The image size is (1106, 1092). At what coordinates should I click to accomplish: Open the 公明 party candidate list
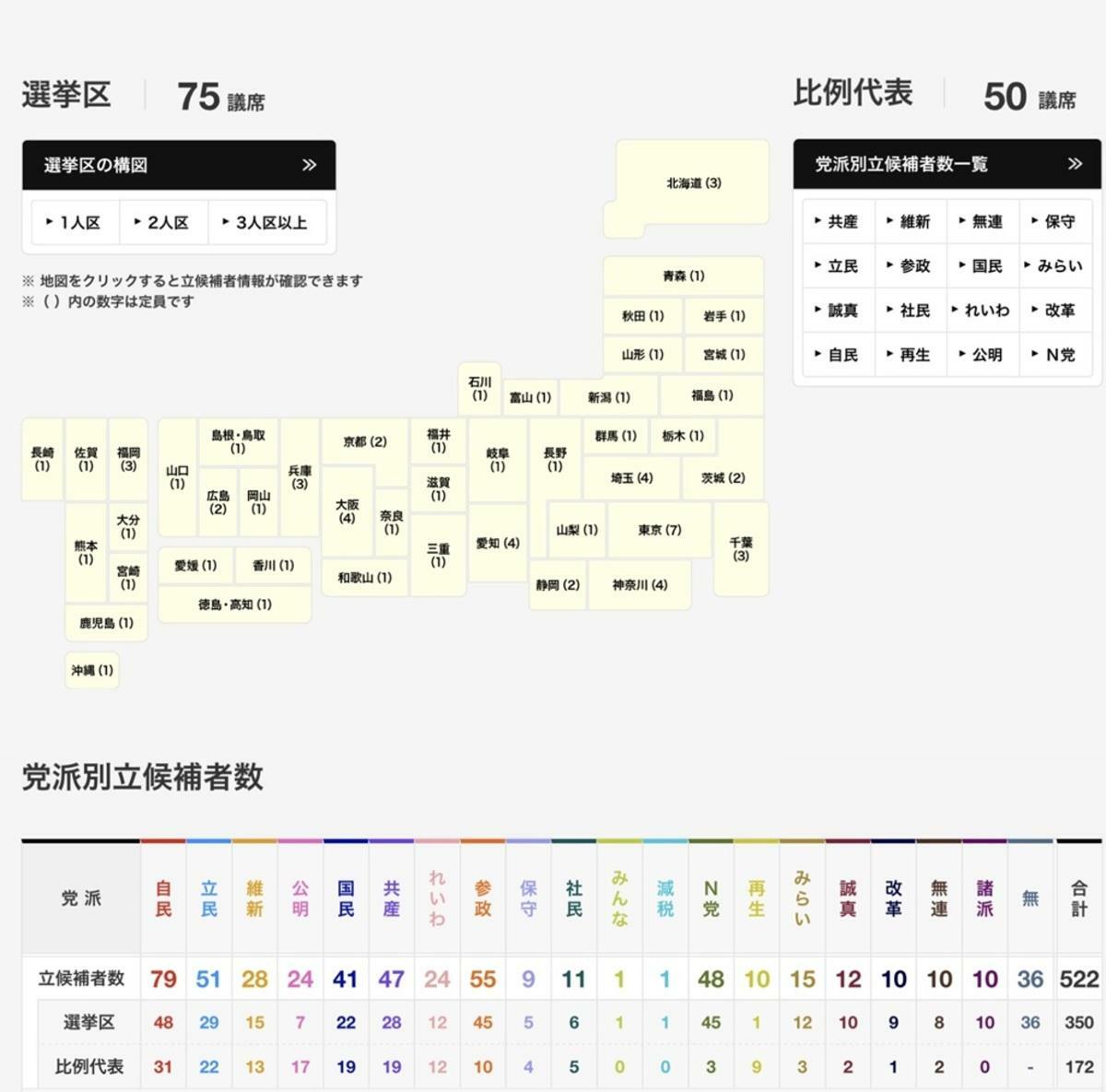[982, 354]
